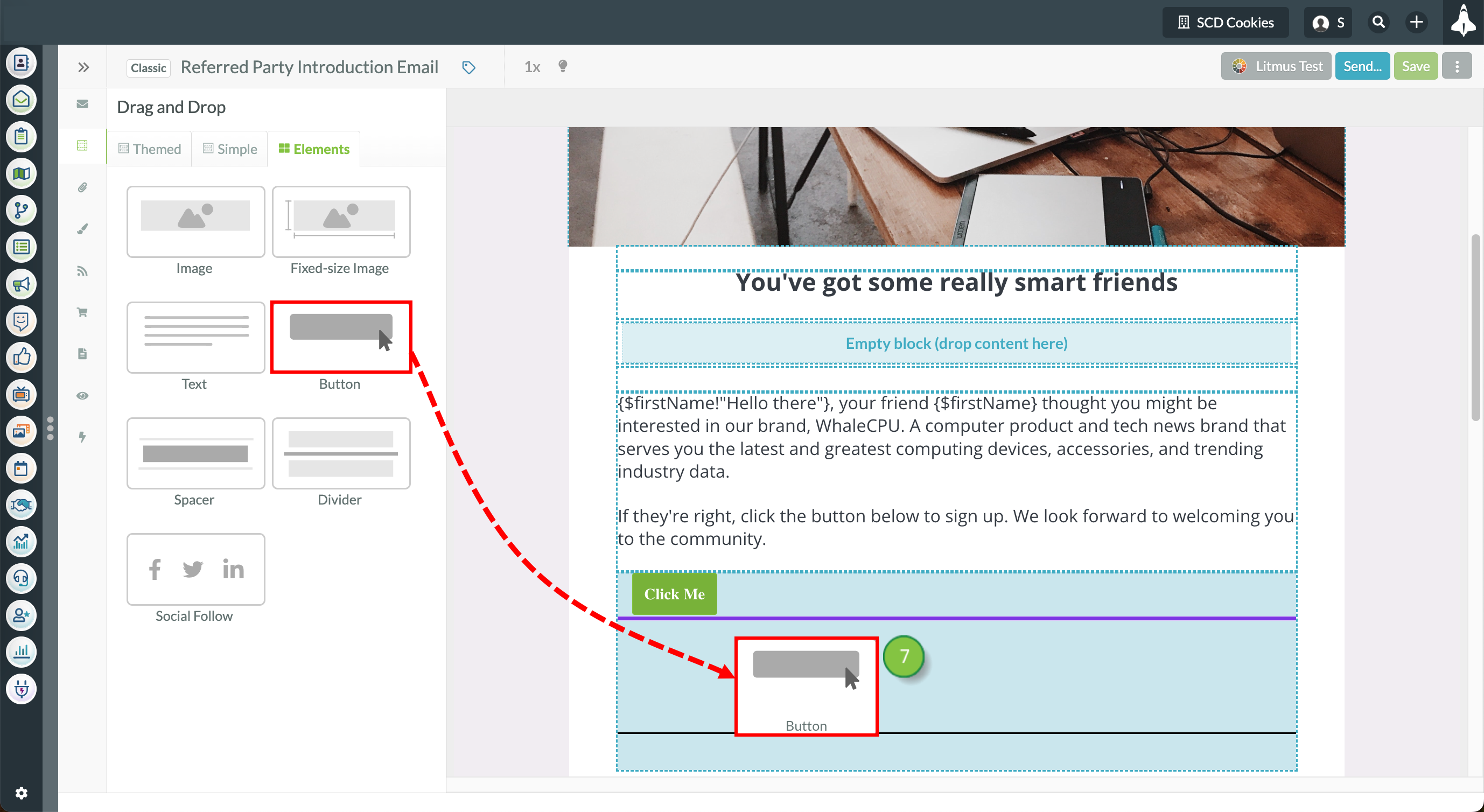Viewport: 1484px width, 812px height.
Task: Open the paintbrush design panel icon
Action: [x=82, y=229]
